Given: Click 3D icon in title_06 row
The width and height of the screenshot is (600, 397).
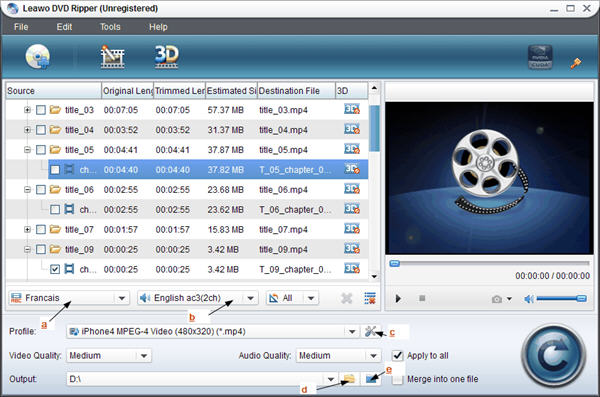Looking at the screenshot, I should 352,189.
